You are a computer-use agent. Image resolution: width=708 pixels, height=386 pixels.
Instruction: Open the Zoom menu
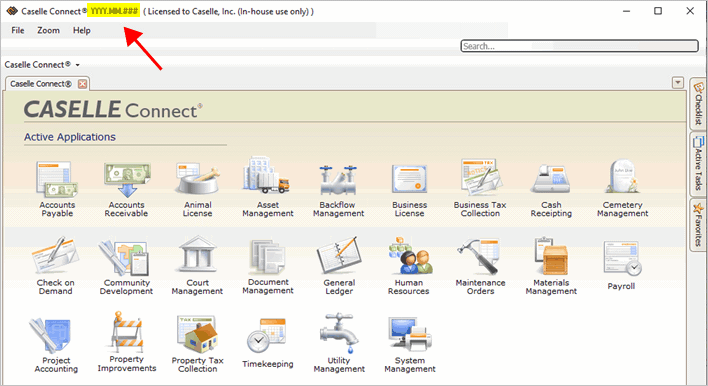coord(48,30)
